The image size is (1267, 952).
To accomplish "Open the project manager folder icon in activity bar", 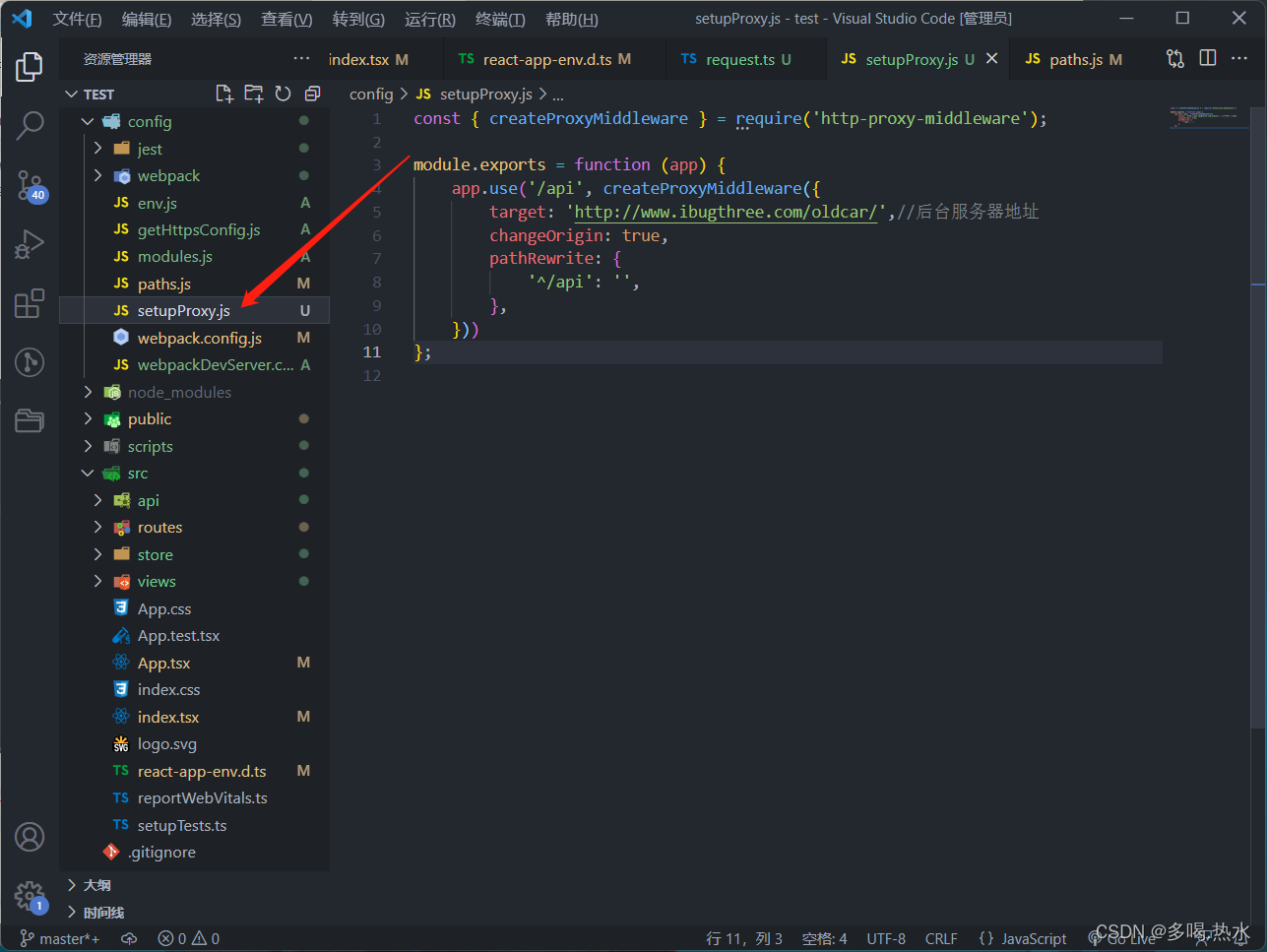I will click(30, 420).
